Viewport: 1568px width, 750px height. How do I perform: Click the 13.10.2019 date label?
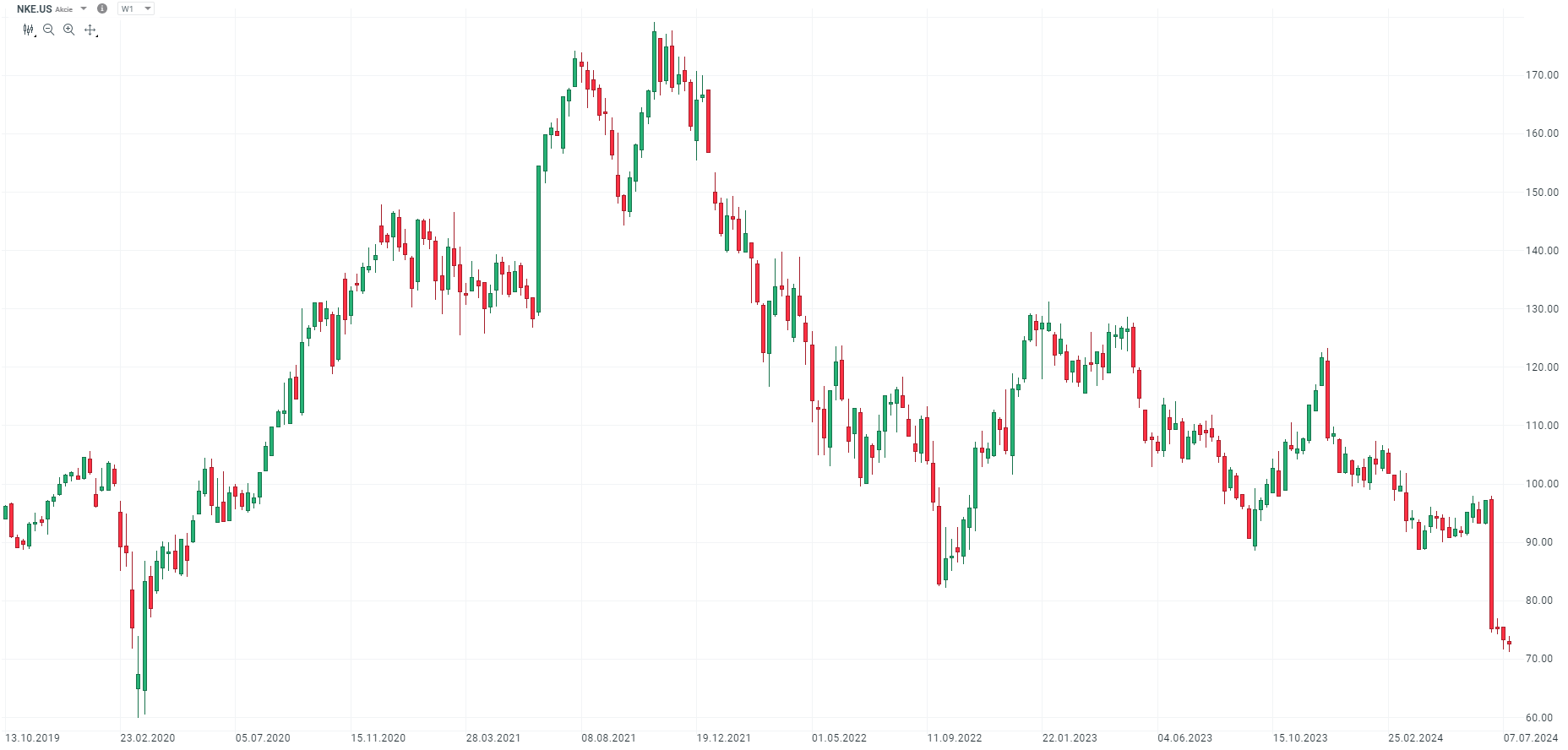33,738
